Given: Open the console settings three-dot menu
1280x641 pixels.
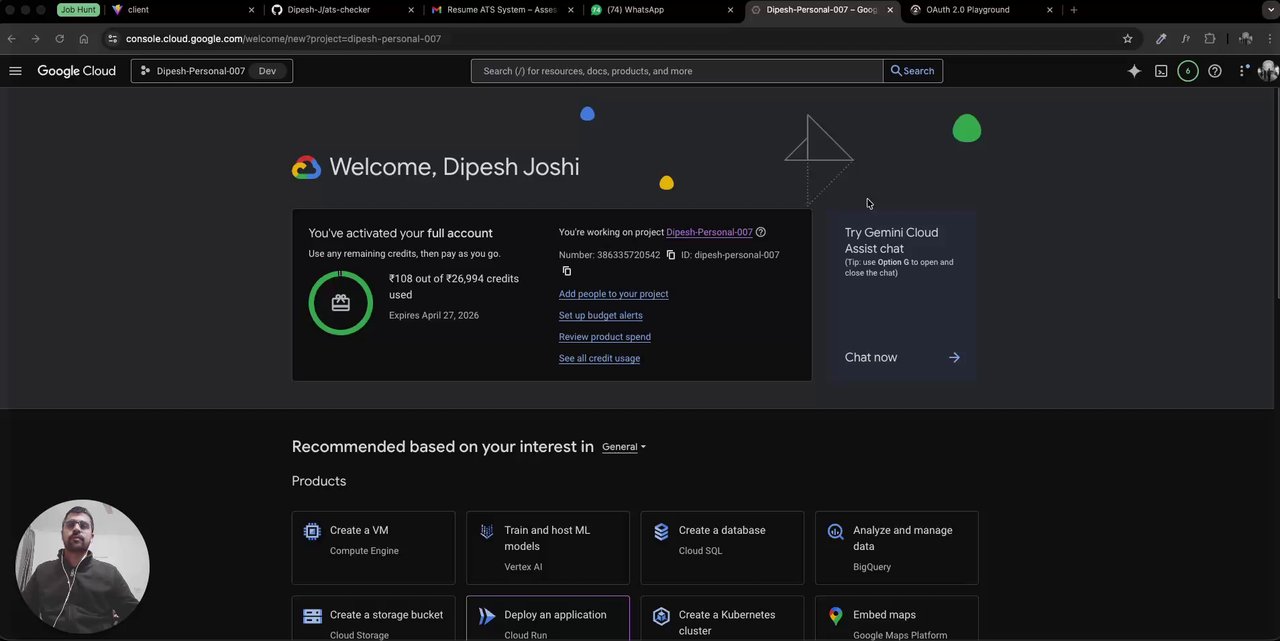Looking at the screenshot, I should pyautogui.click(x=1243, y=71).
